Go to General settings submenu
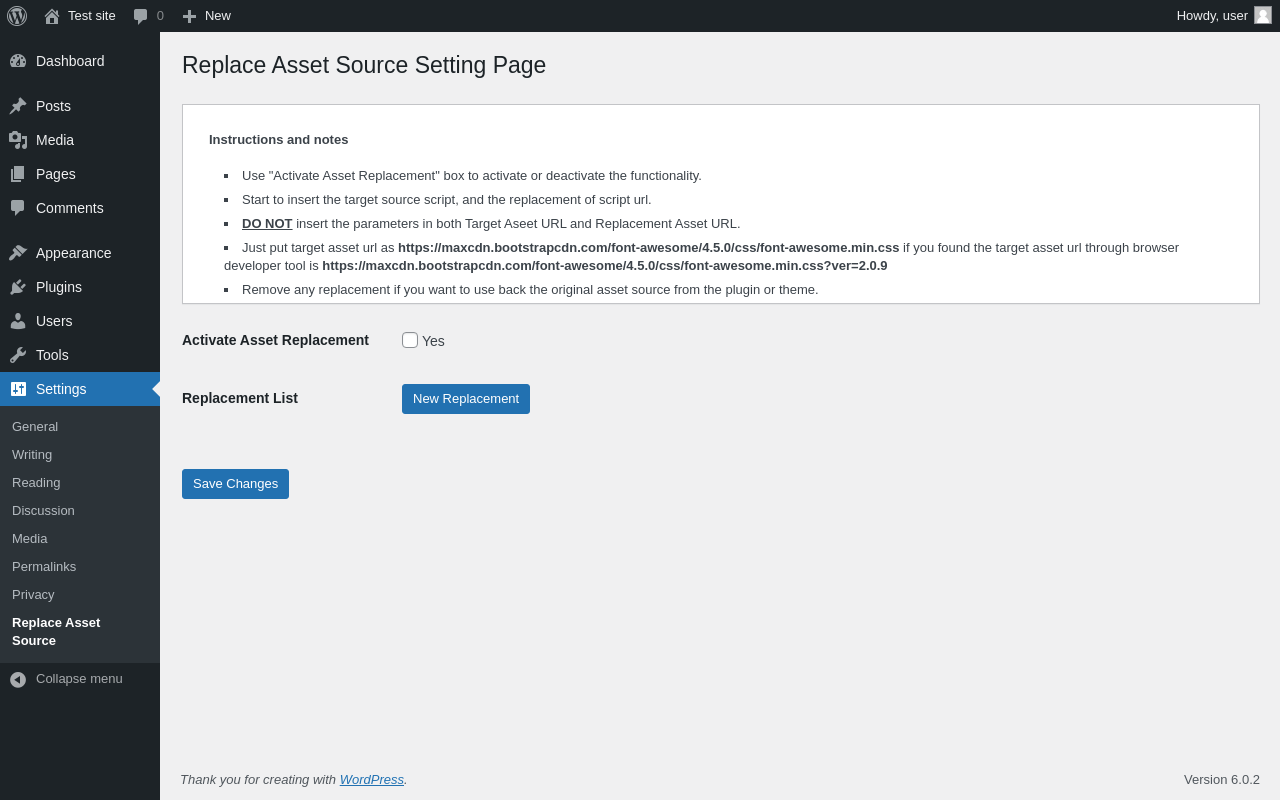Image resolution: width=1280 pixels, height=800 pixels. point(35,427)
